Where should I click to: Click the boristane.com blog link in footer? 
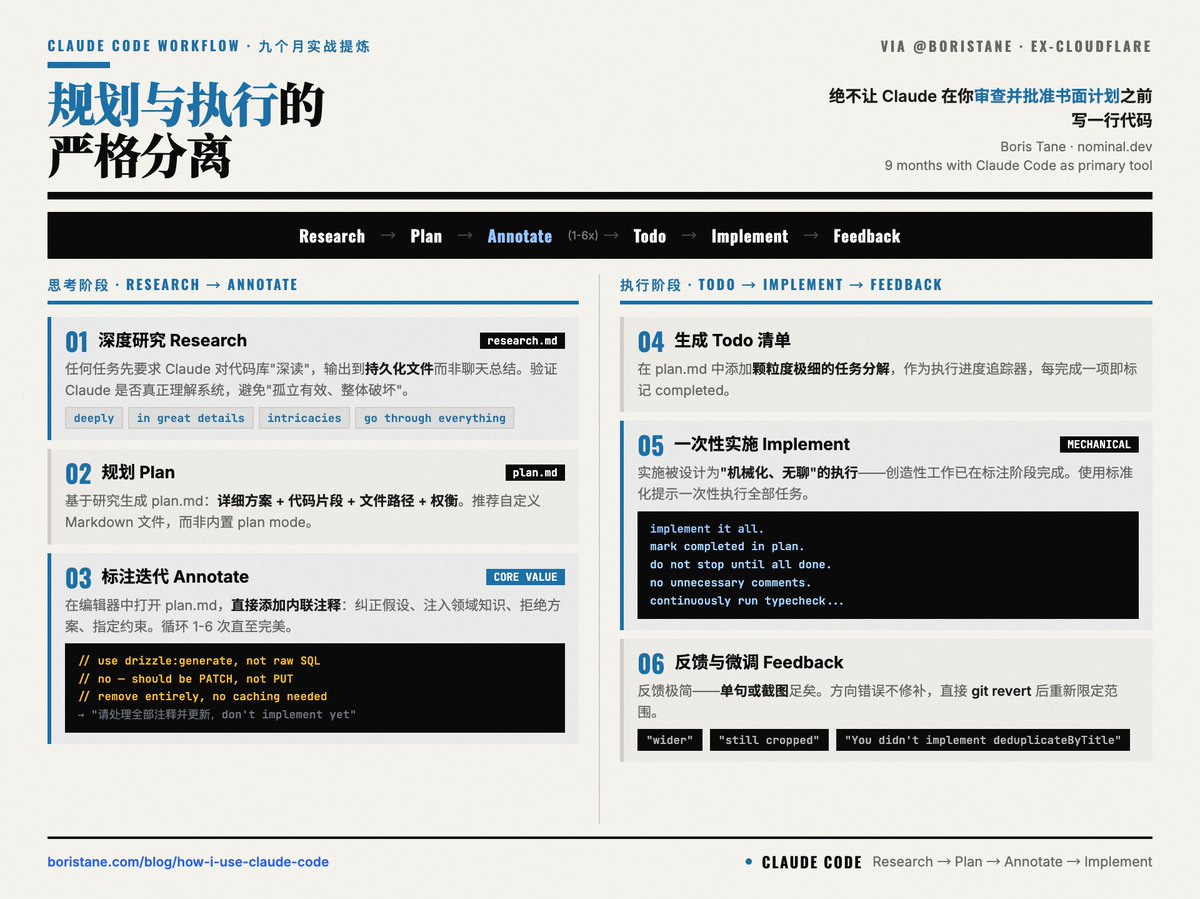[188, 862]
